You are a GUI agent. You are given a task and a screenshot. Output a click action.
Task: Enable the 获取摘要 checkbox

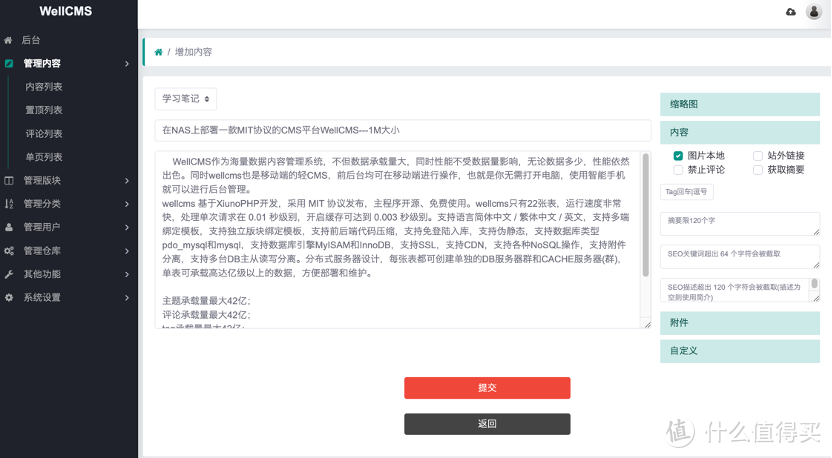(758, 170)
